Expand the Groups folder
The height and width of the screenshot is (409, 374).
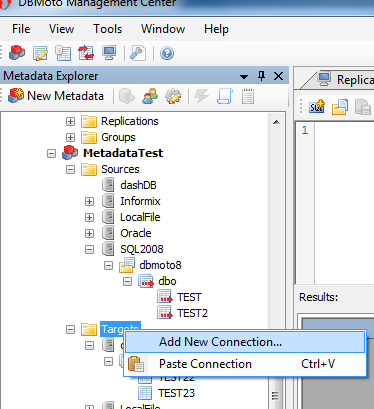click(x=70, y=137)
